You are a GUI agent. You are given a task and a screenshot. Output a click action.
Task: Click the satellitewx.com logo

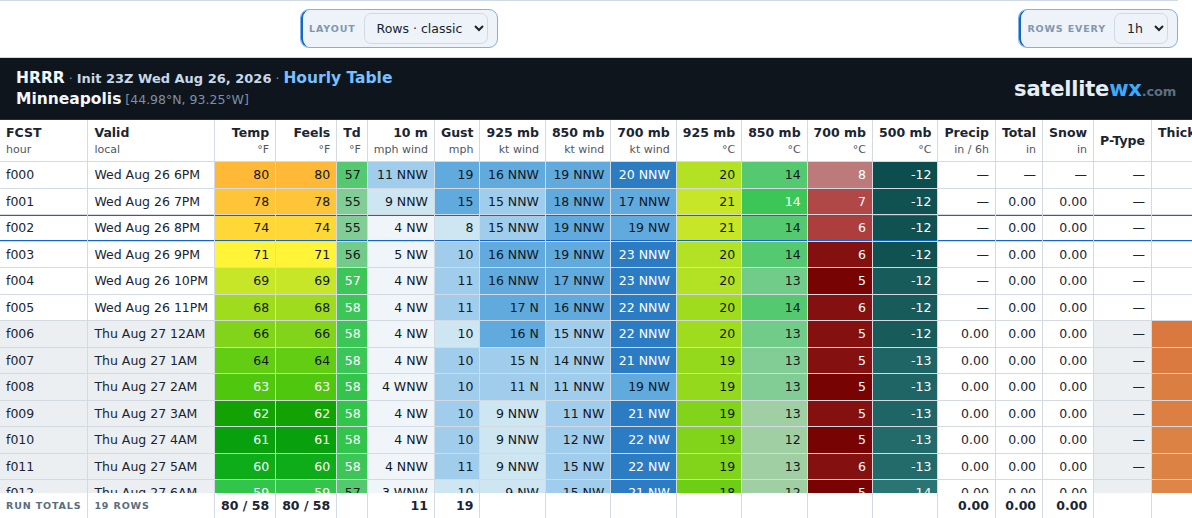tap(1094, 89)
